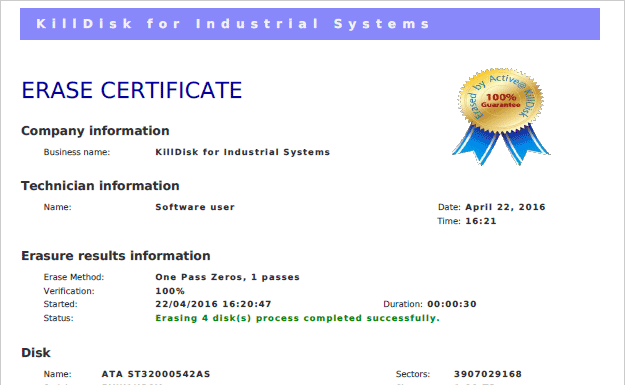This screenshot has width=625, height=385.
Task: Click the Status label
Action: coord(59,318)
